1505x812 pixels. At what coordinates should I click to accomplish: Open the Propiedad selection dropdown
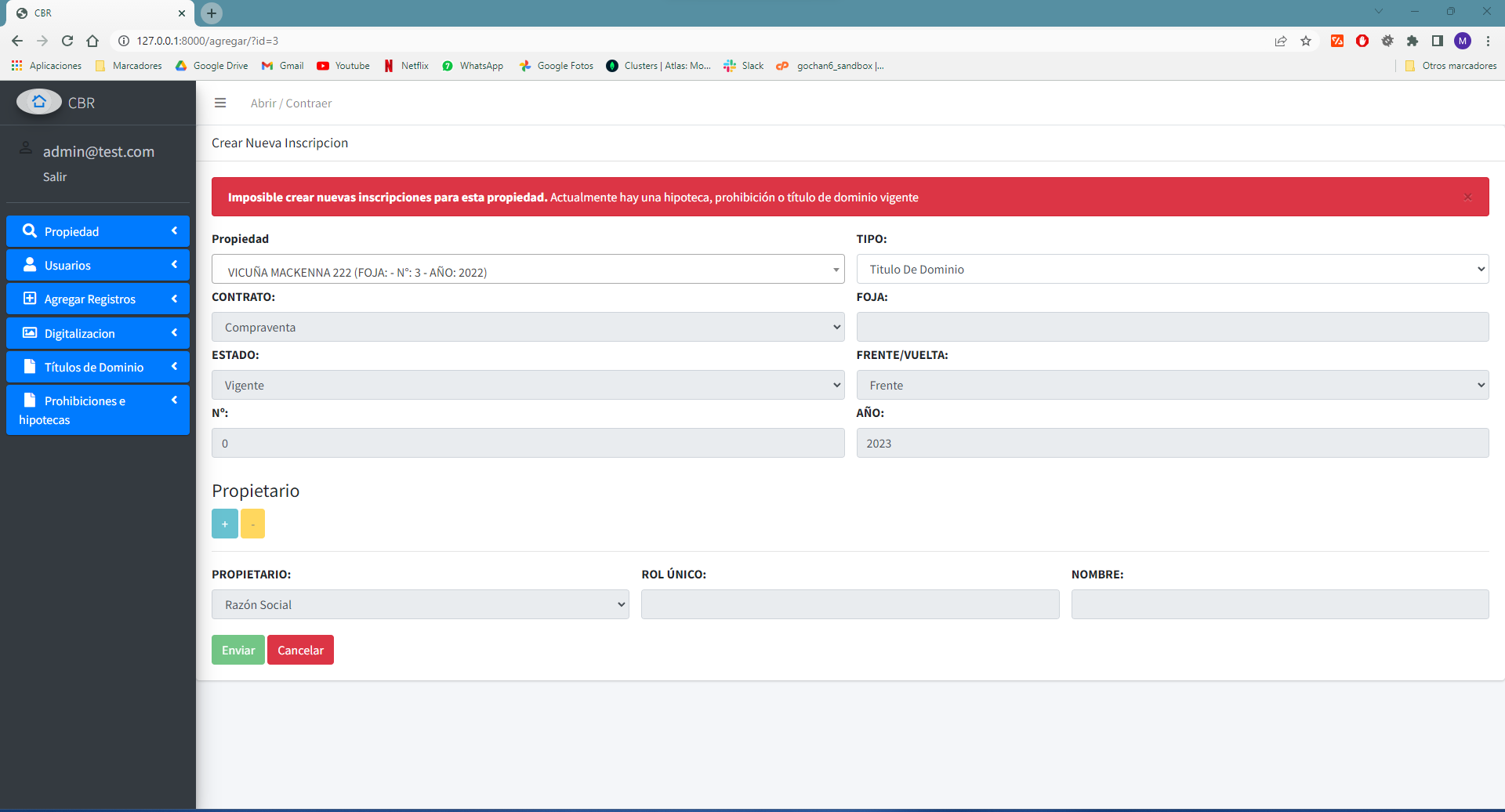point(528,270)
